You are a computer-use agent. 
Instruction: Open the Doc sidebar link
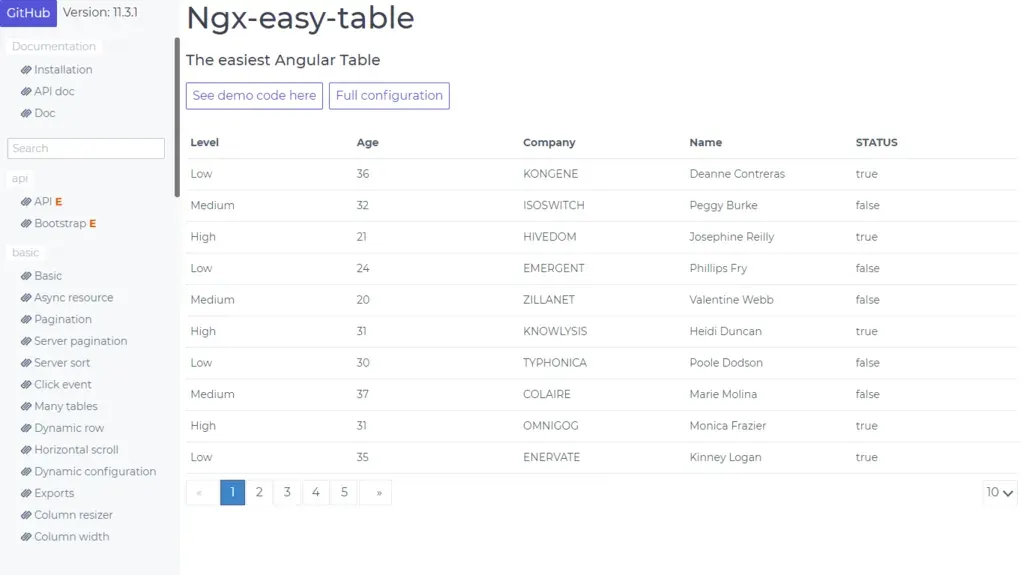[44, 113]
